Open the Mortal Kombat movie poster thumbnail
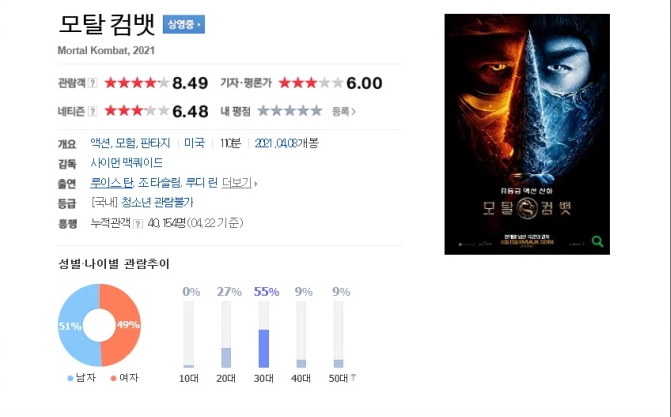The width and height of the screenshot is (671, 417). [527, 134]
